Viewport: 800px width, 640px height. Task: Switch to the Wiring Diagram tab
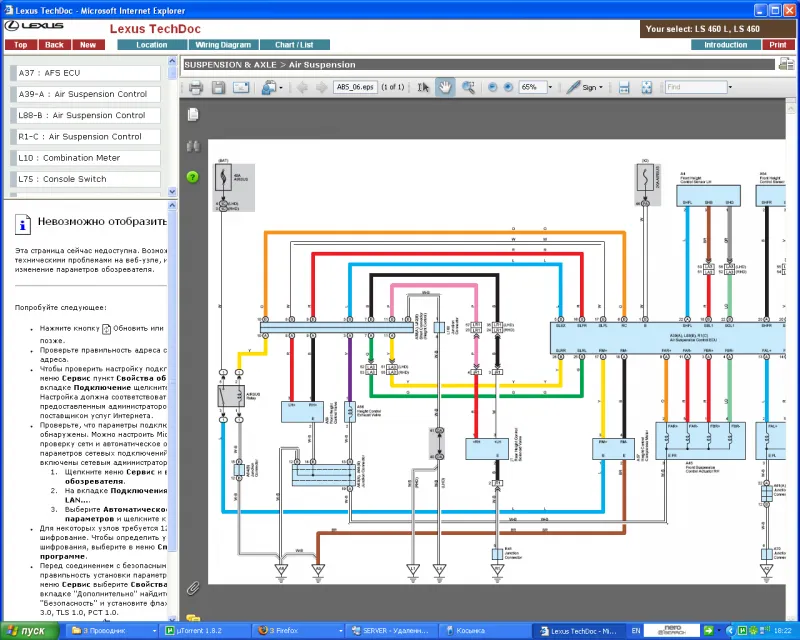click(223, 45)
